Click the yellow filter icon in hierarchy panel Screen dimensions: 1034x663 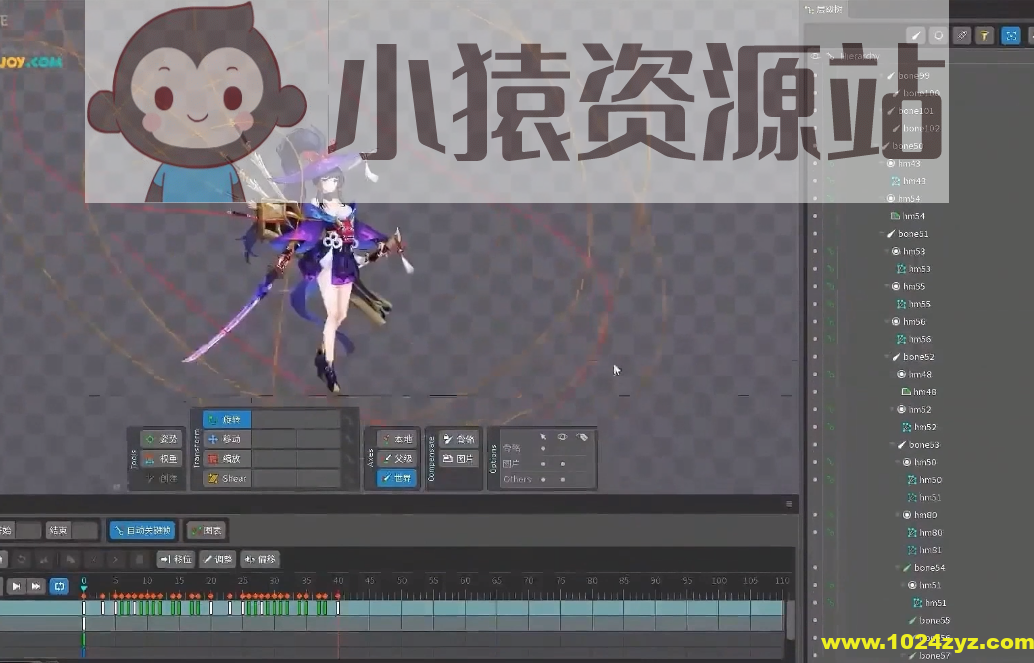[x=985, y=35]
